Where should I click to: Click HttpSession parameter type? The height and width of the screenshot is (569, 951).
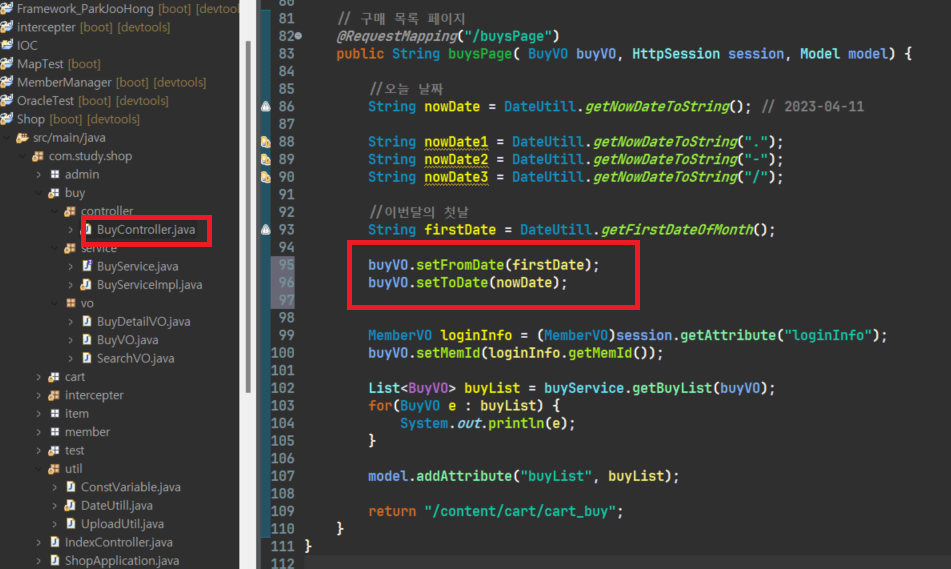click(676, 54)
